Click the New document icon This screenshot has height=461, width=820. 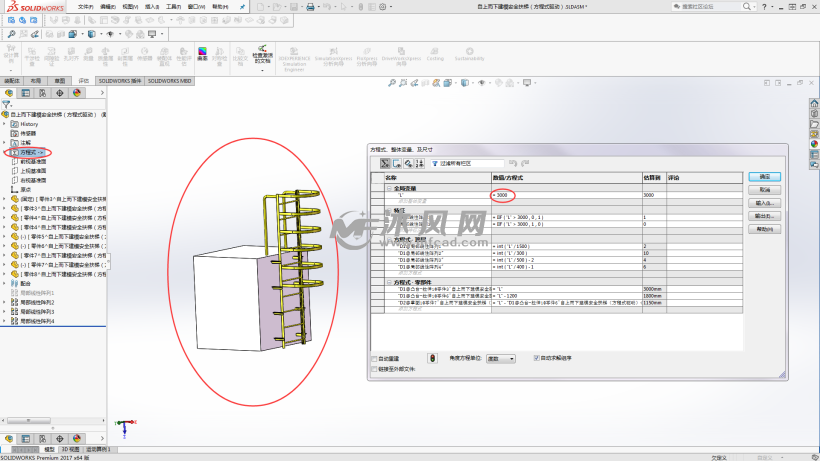[x=261, y=7]
